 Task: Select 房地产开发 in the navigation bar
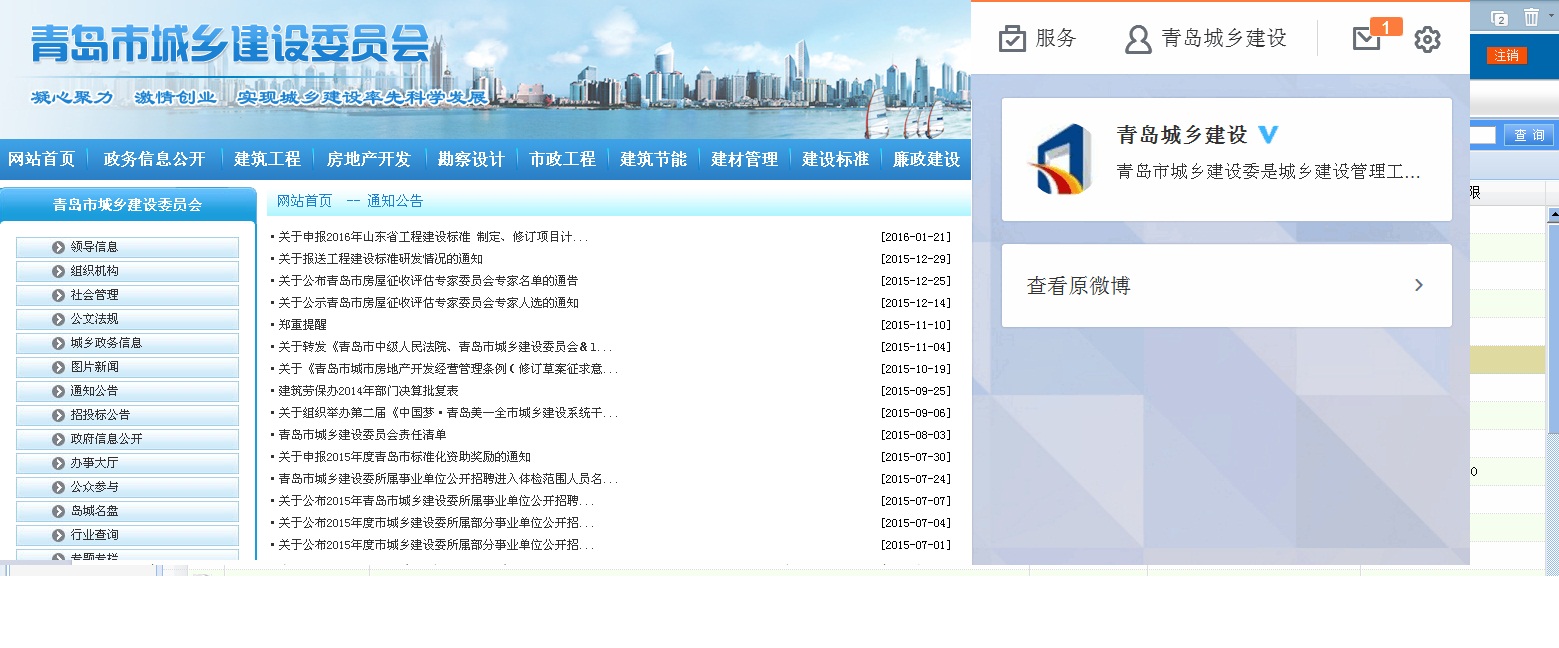tap(368, 159)
